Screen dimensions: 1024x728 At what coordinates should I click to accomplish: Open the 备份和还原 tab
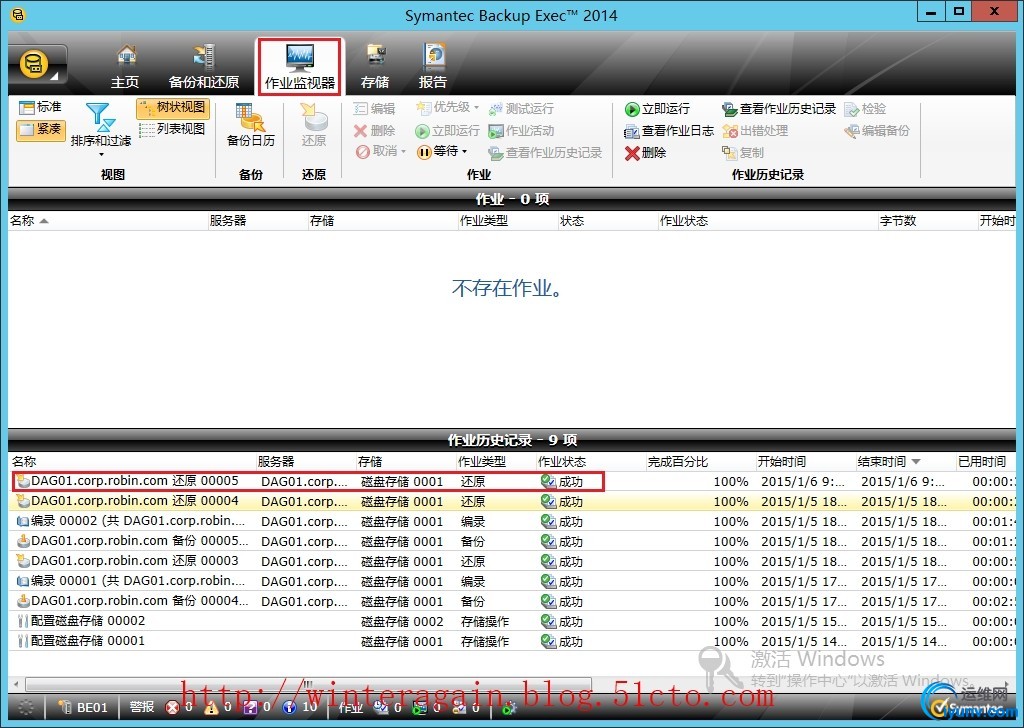coord(204,67)
